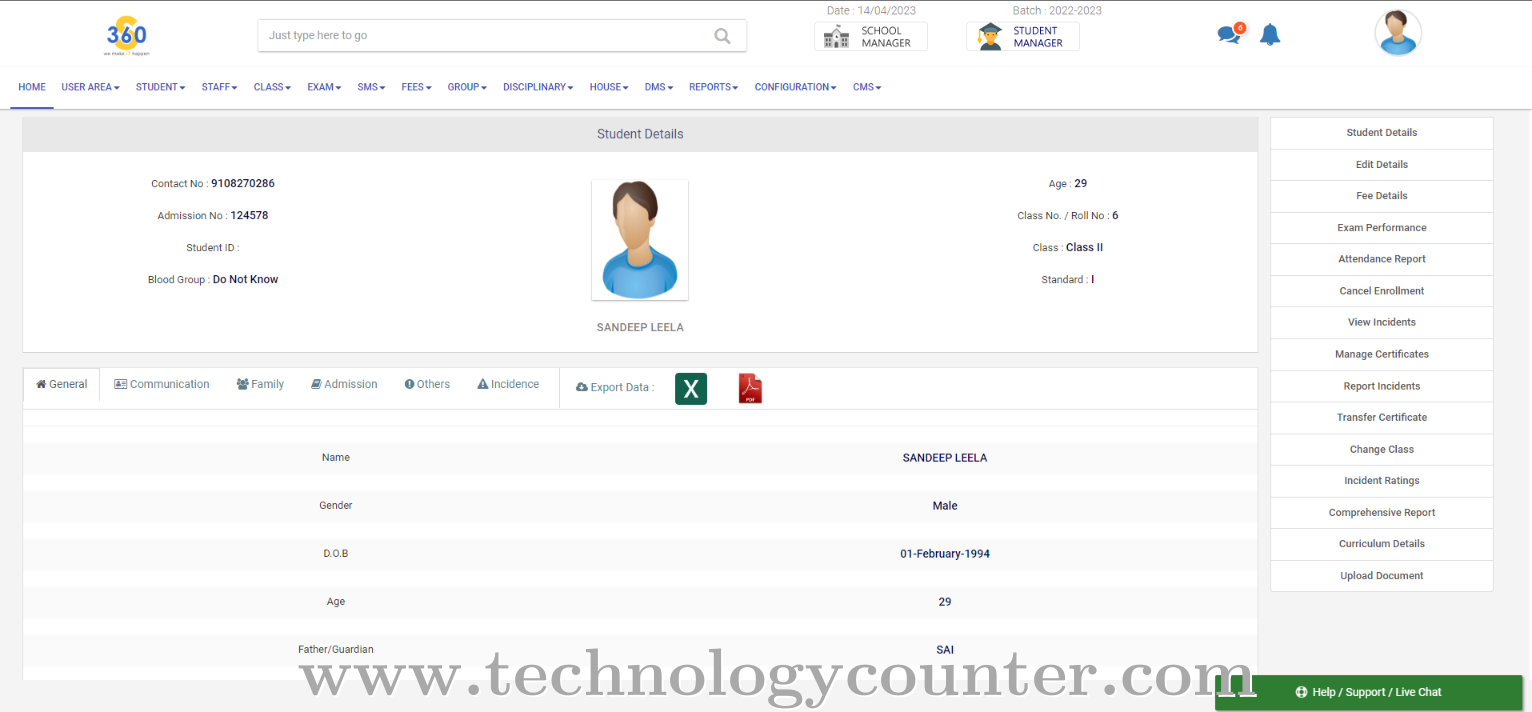Image resolution: width=1532 pixels, height=712 pixels.
Task: Open Curriculum Details
Action: (x=1382, y=544)
